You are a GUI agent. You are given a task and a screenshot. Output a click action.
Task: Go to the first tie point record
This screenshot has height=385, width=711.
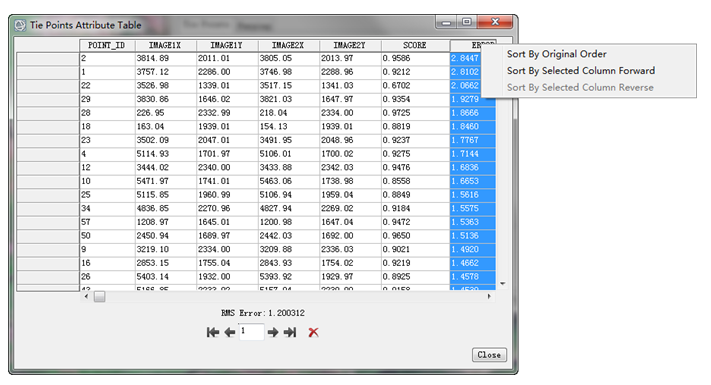coord(213,332)
